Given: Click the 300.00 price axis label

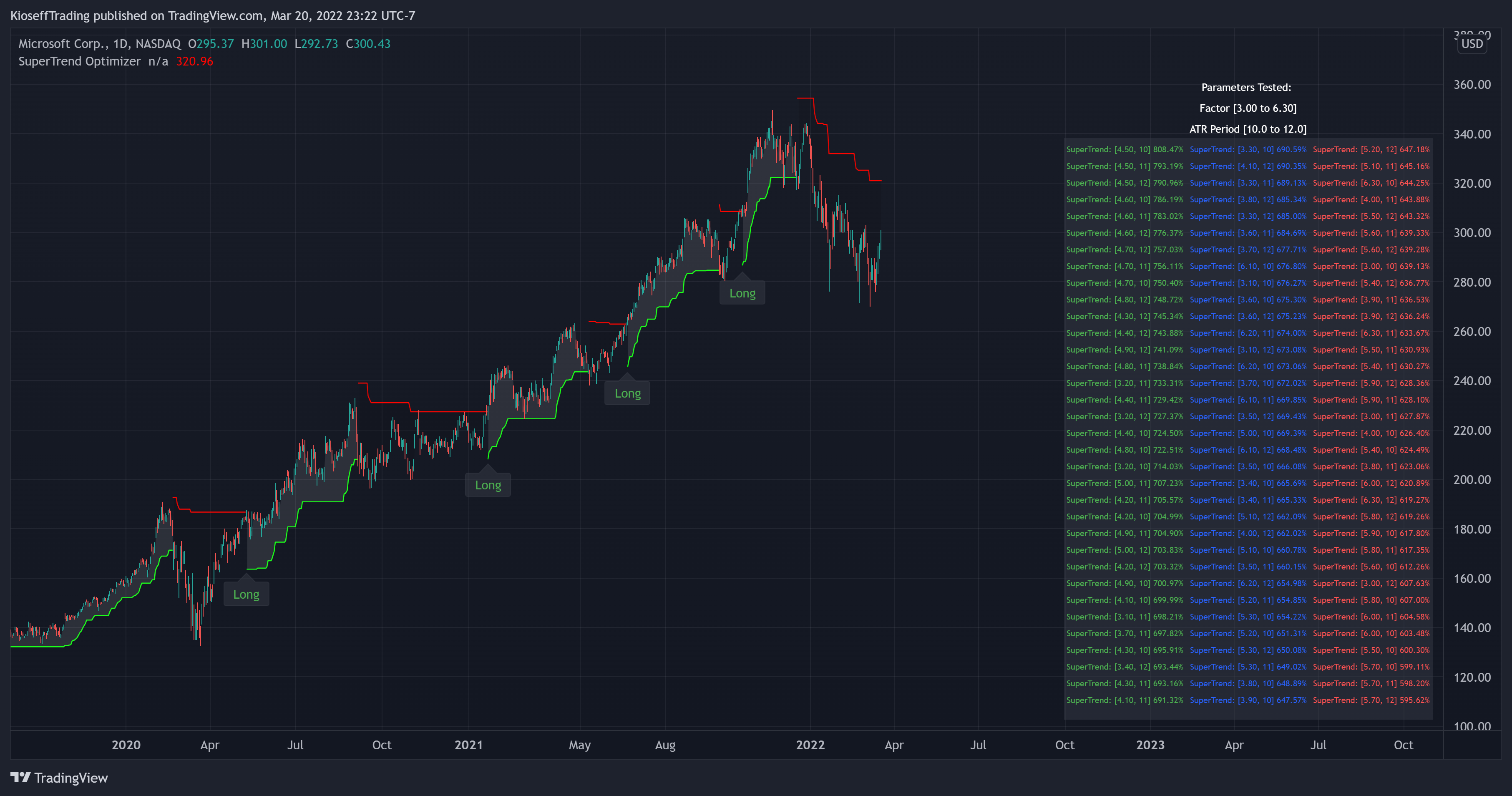Looking at the screenshot, I should (x=1472, y=232).
